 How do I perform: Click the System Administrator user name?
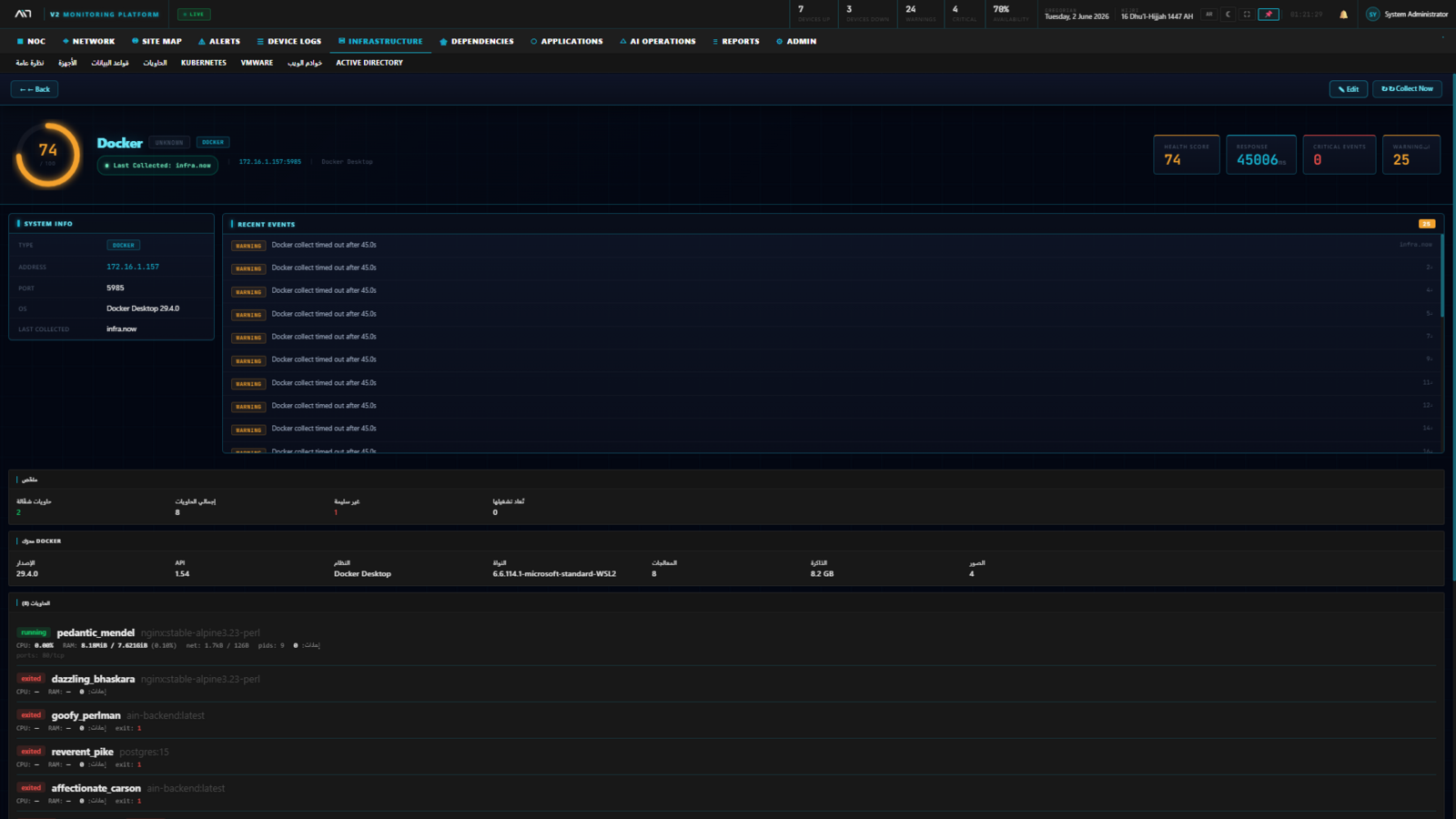(1416, 15)
